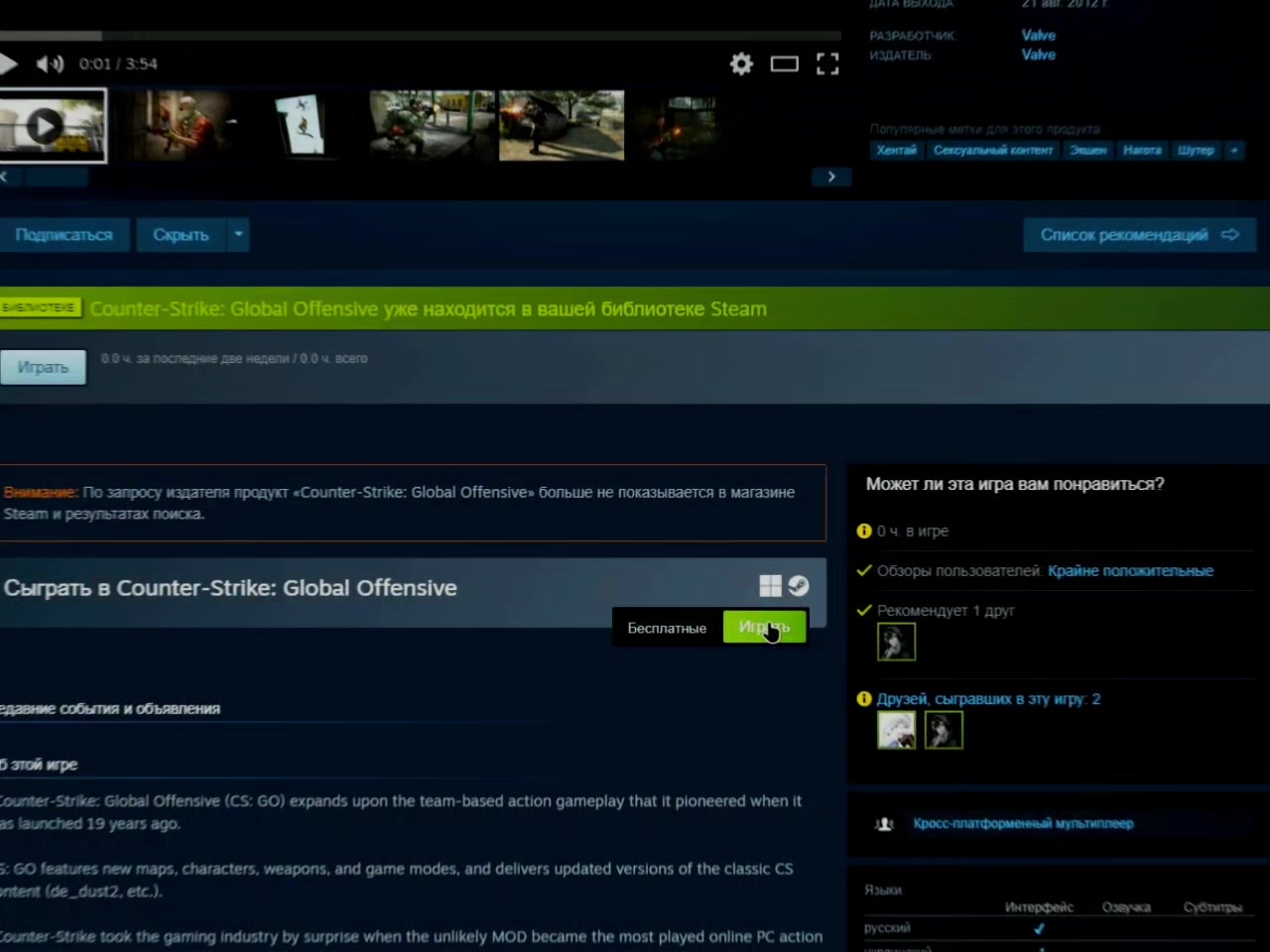Click the green Играть button
The image size is (1270, 952).
click(x=764, y=627)
